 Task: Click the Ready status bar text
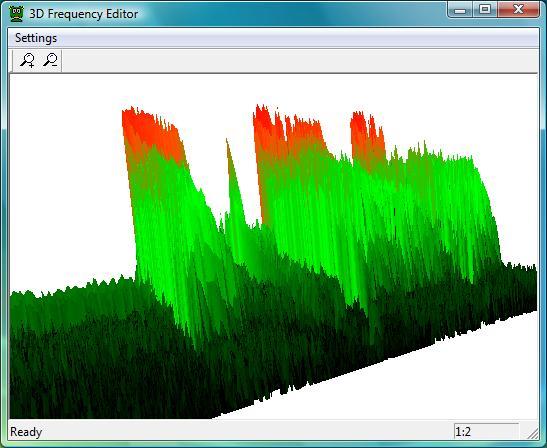(x=26, y=432)
